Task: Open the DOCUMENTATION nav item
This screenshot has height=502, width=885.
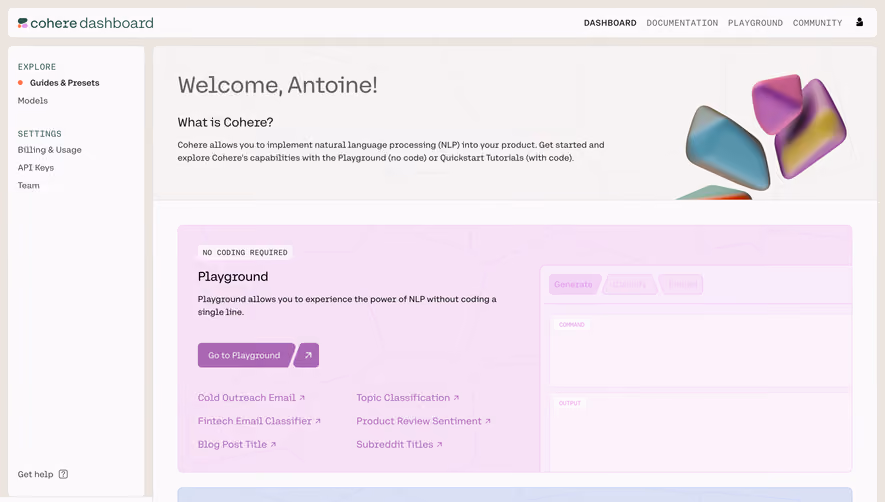Action: click(682, 23)
